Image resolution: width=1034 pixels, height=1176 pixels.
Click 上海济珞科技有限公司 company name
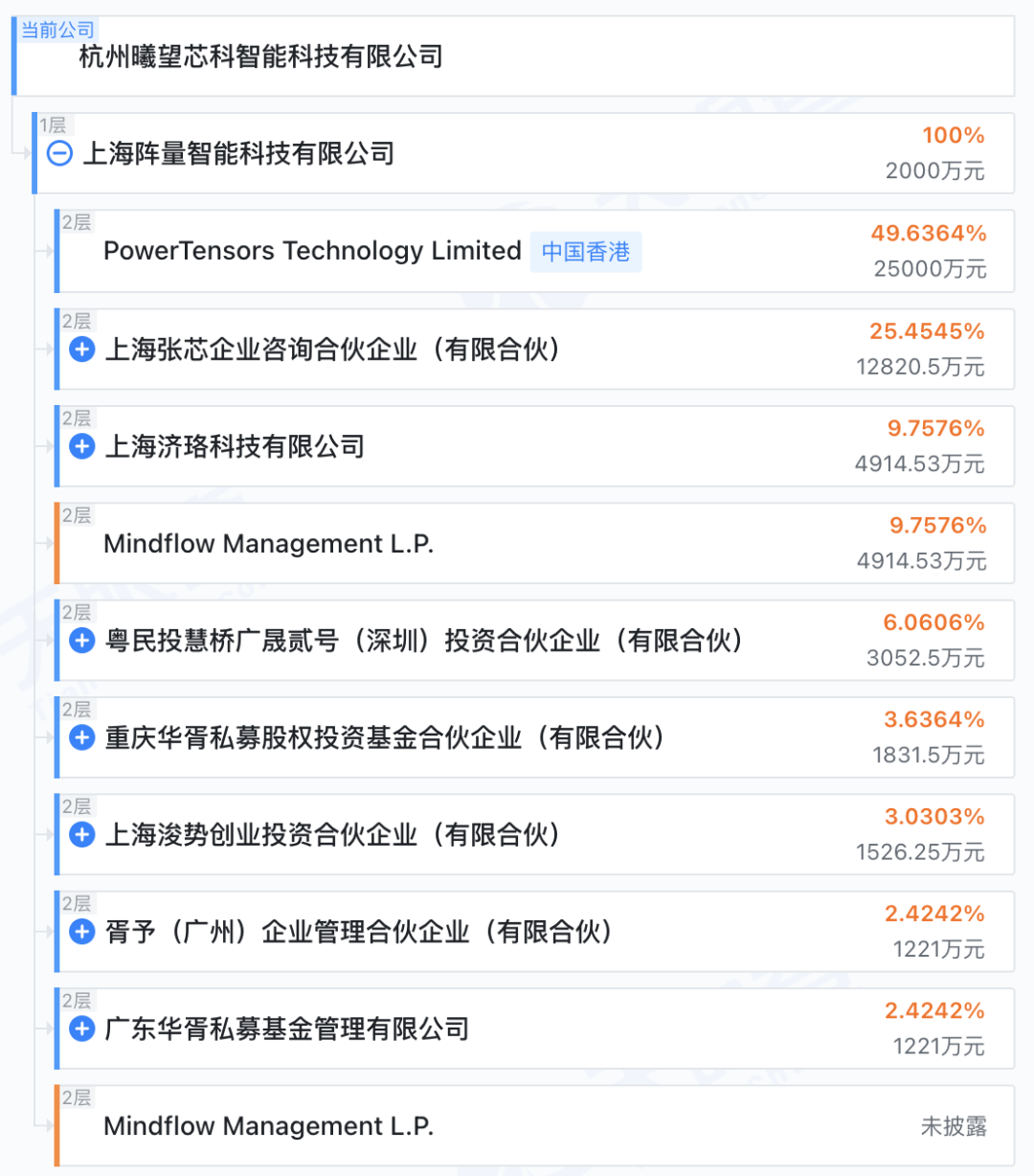click(x=235, y=446)
